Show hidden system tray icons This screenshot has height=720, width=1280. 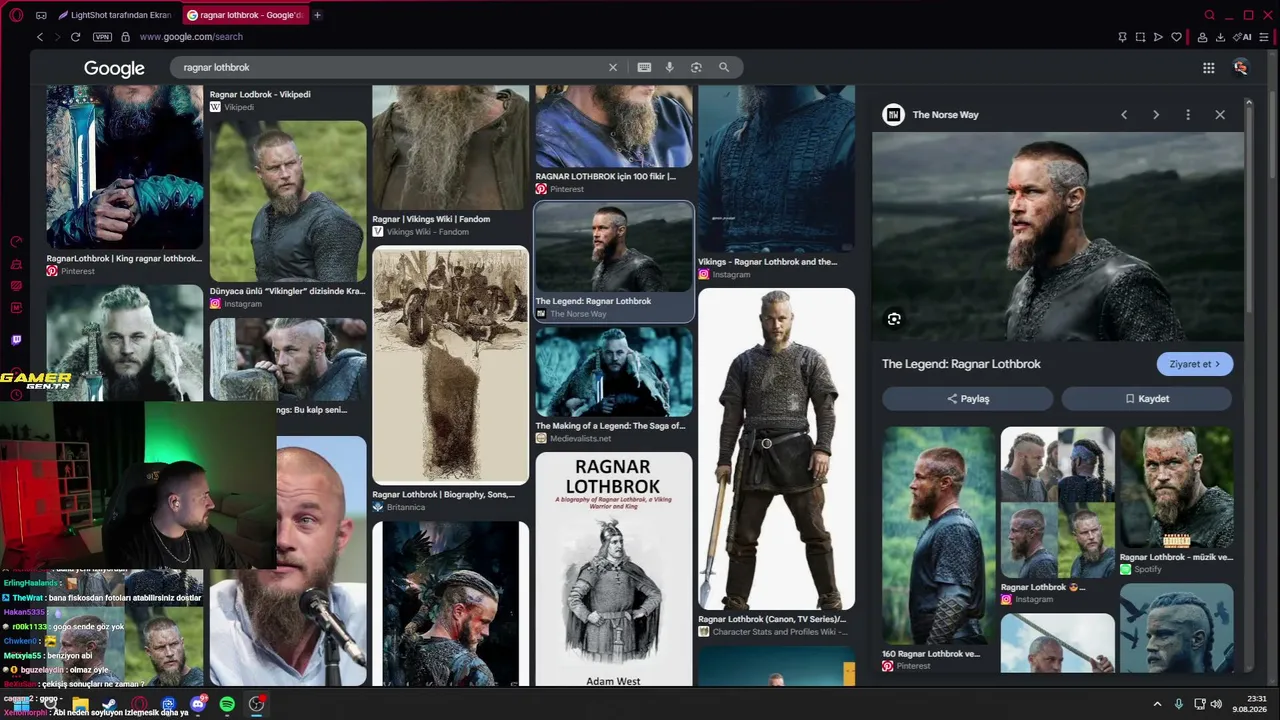point(1157,704)
